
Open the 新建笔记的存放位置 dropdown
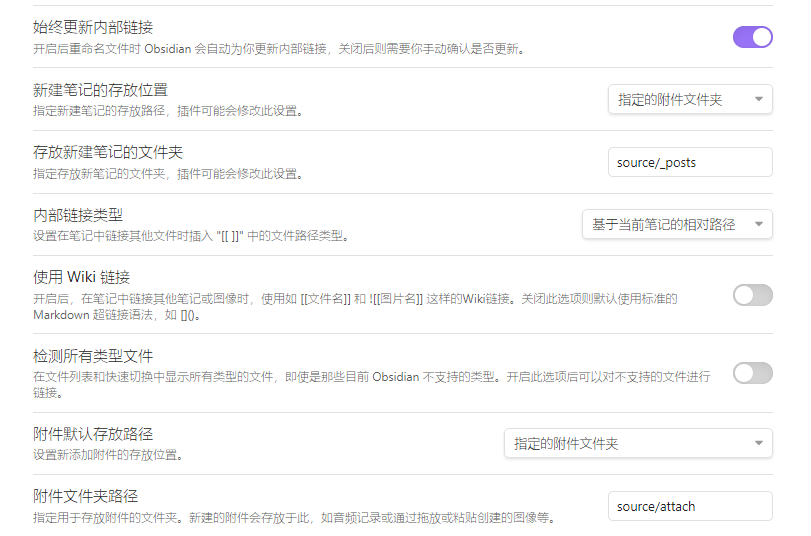pos(690,99)
